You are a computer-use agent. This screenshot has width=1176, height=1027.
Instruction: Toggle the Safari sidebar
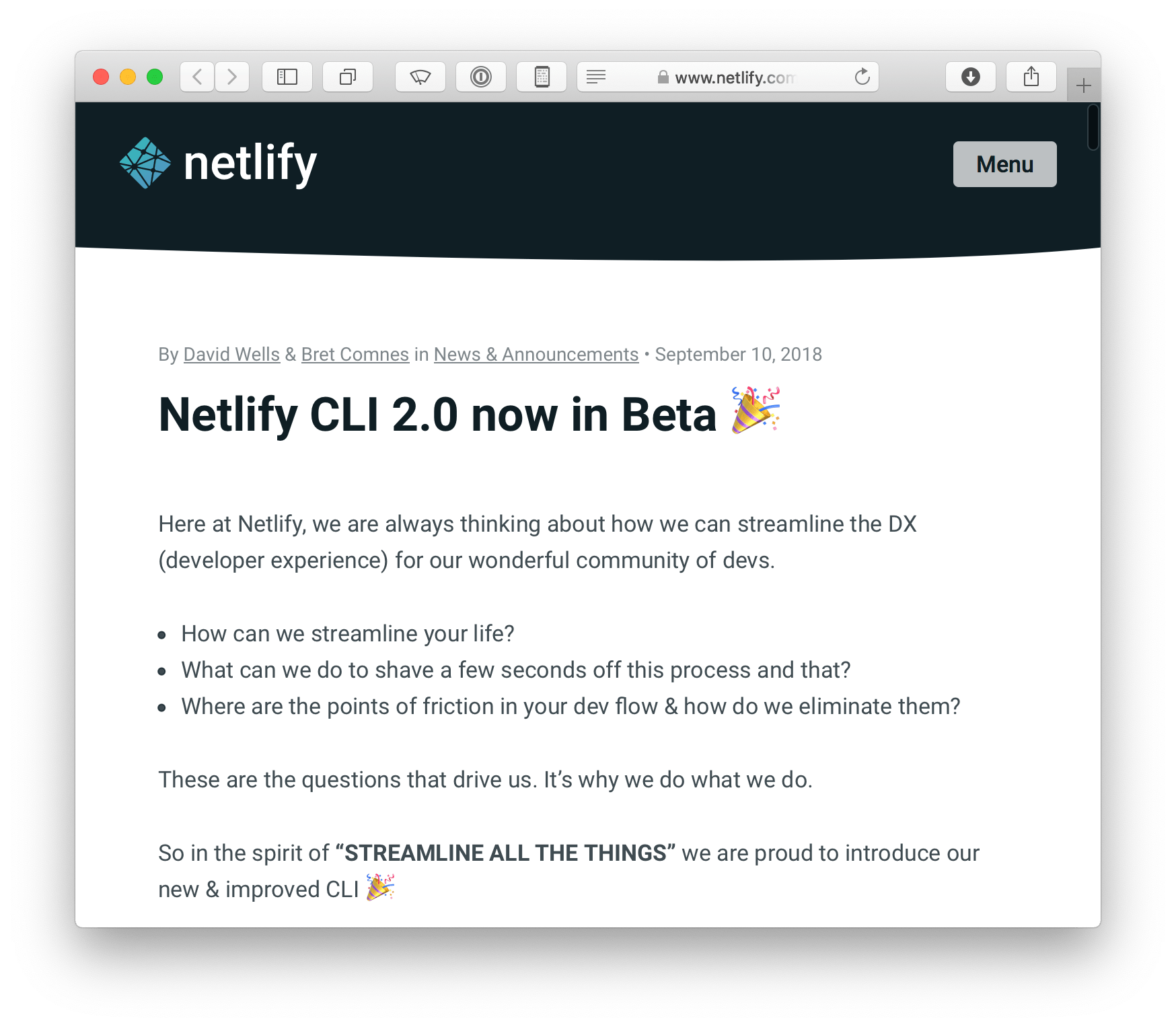point(287,77)
